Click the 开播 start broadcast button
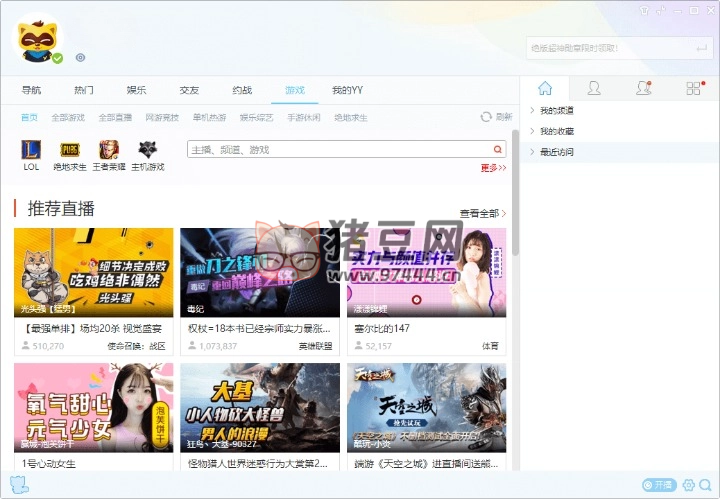This screenshot has height=499, width=720. click(660, 485)
